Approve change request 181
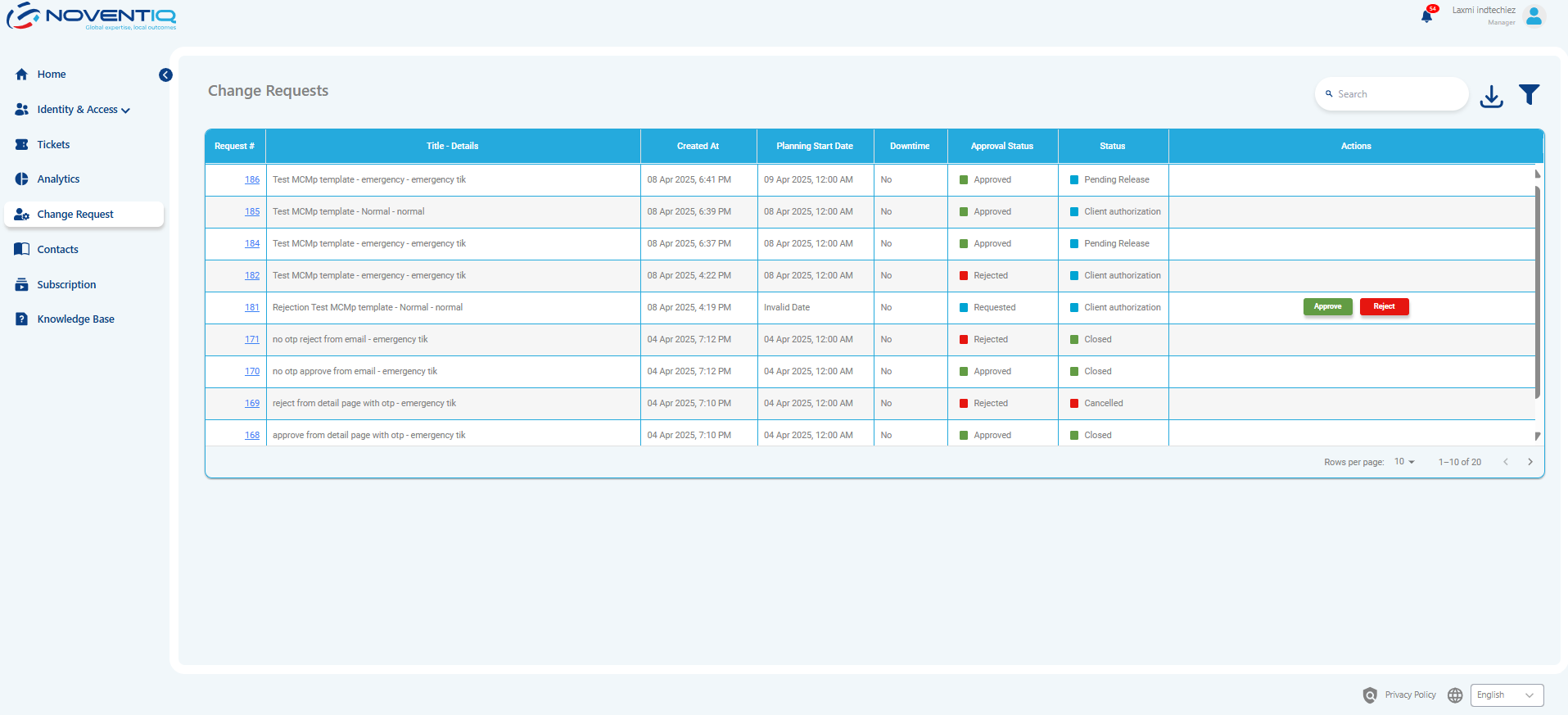1568x715 pixels. click(1327, 307)
